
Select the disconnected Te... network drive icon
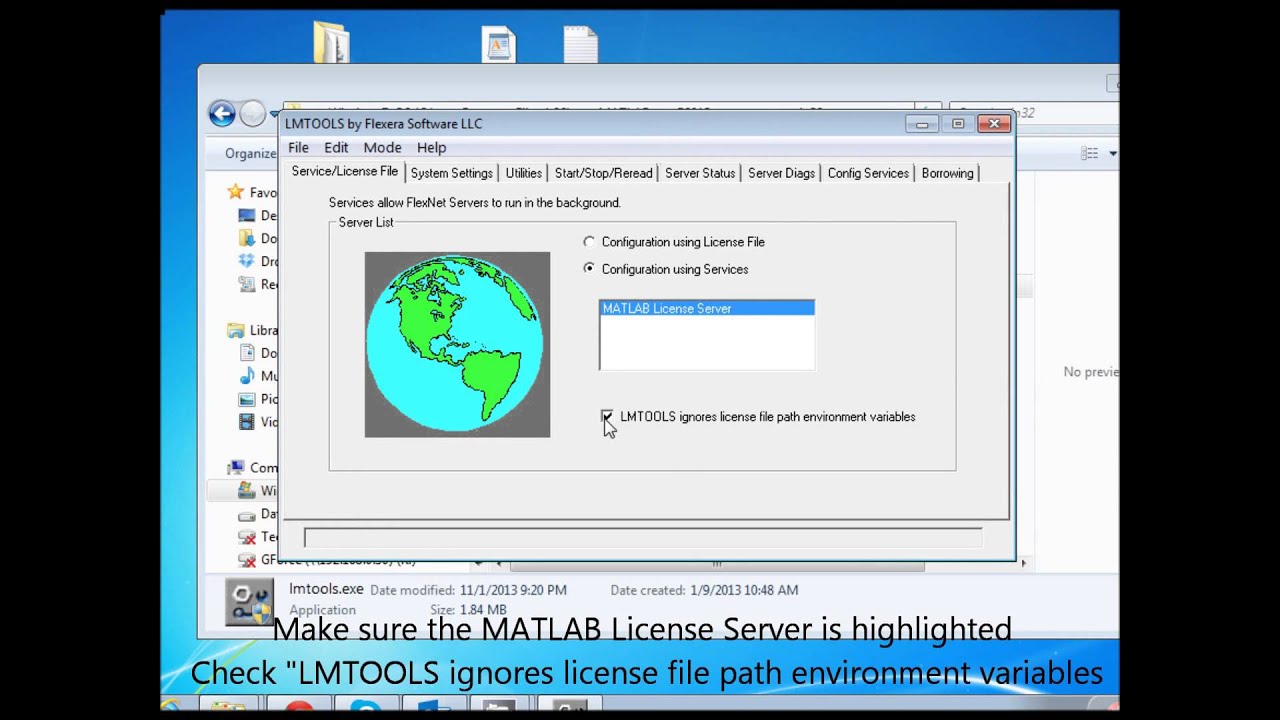246,537
